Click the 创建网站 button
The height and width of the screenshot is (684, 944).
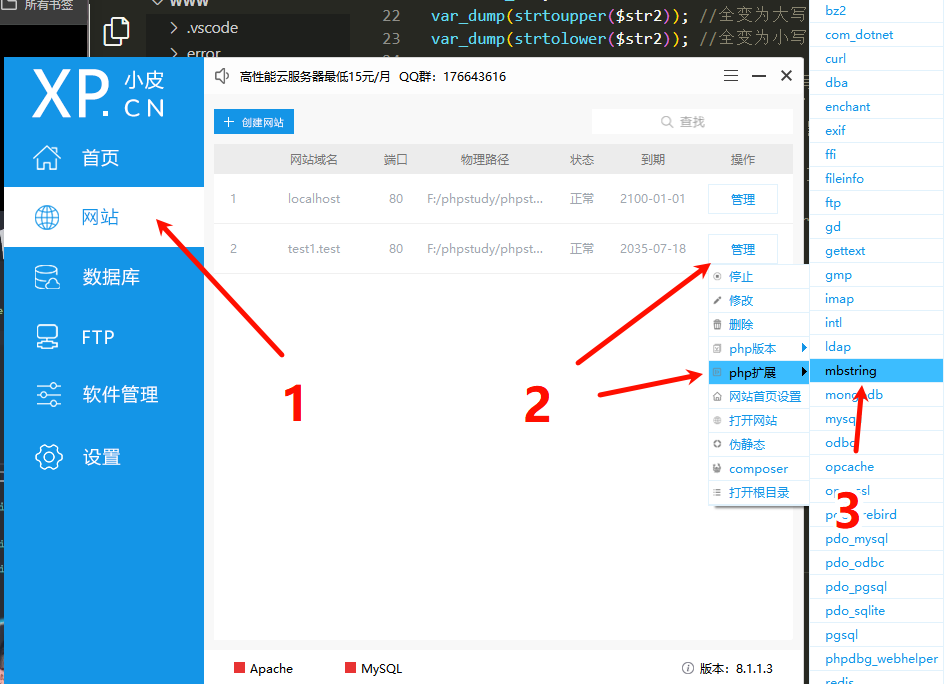(x=254, y=122)
